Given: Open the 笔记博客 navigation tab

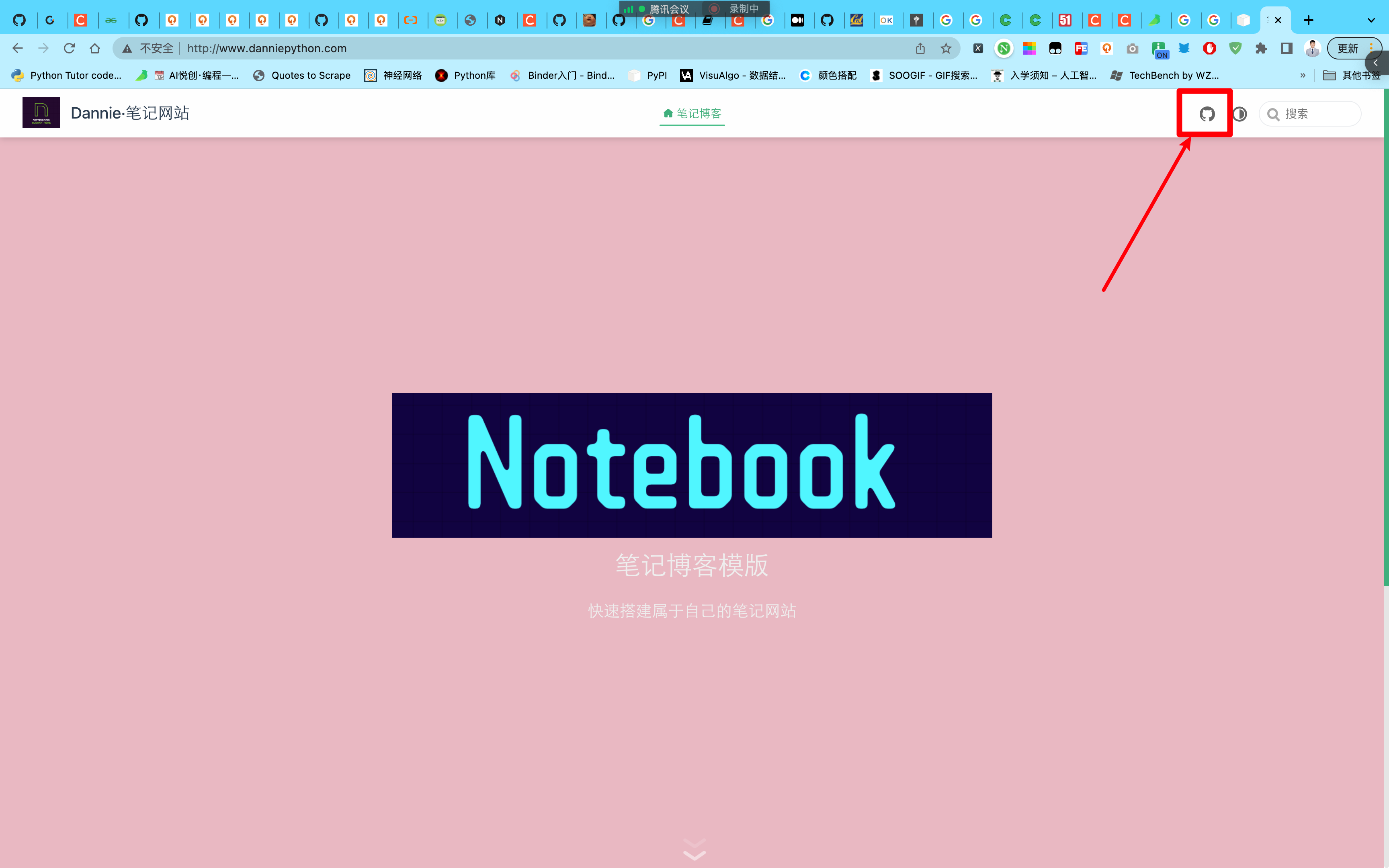Looking at the screenshot, I should pos(692,113).
